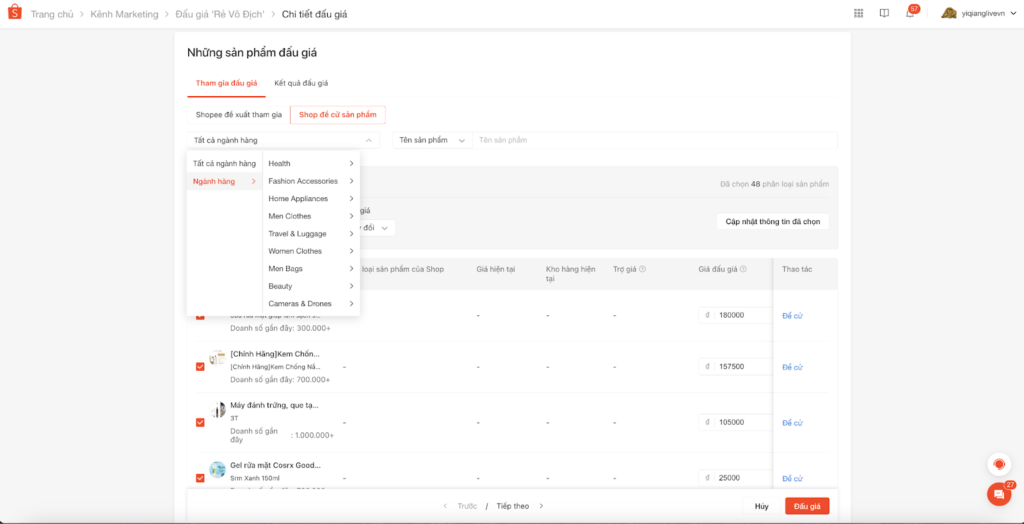Viewport: 1024px width, 524px height.
Task: Click the Giá hiện tại column header
Action: 496,269
